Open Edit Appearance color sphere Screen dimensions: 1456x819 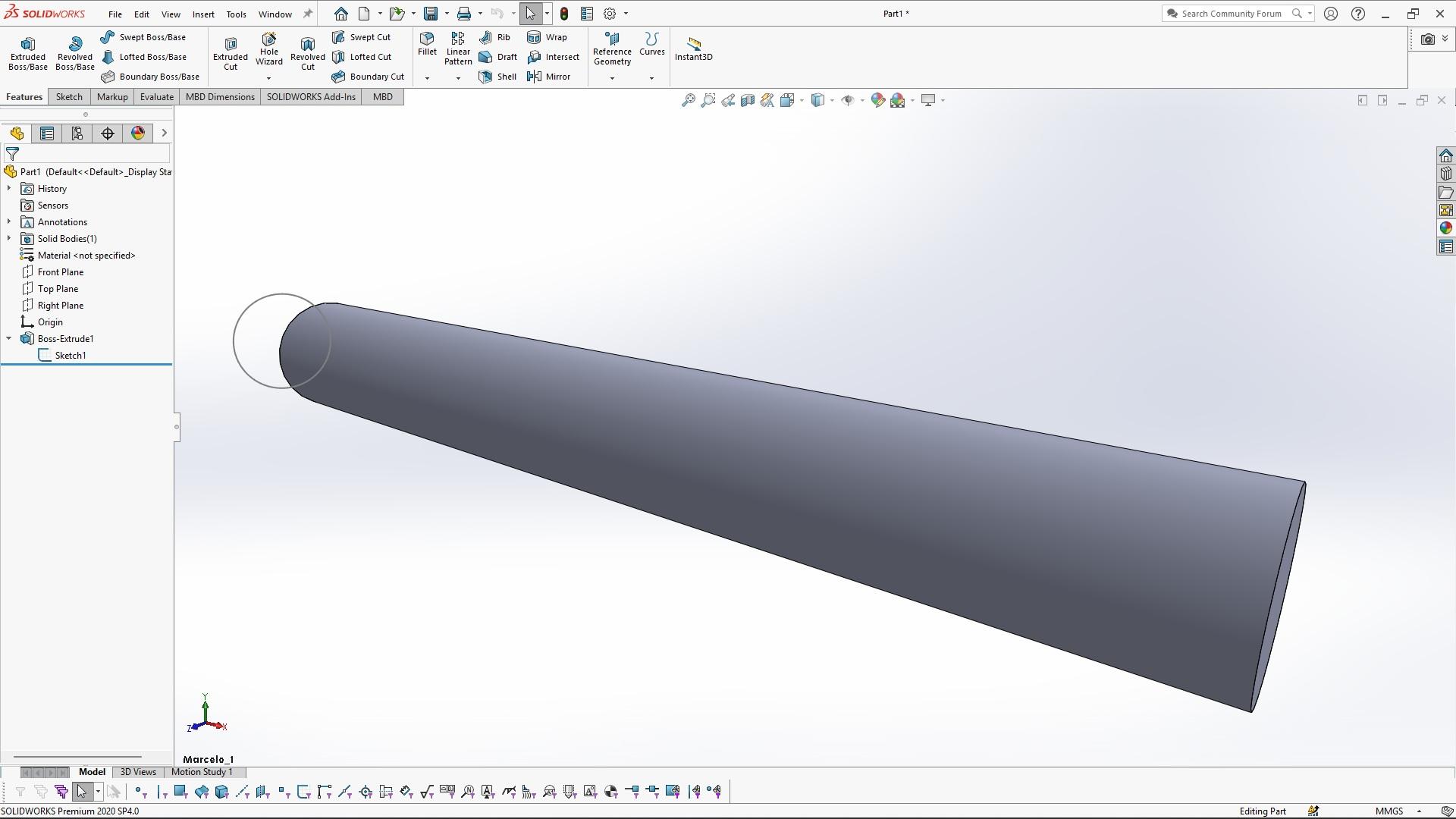(x=877, y=100)
